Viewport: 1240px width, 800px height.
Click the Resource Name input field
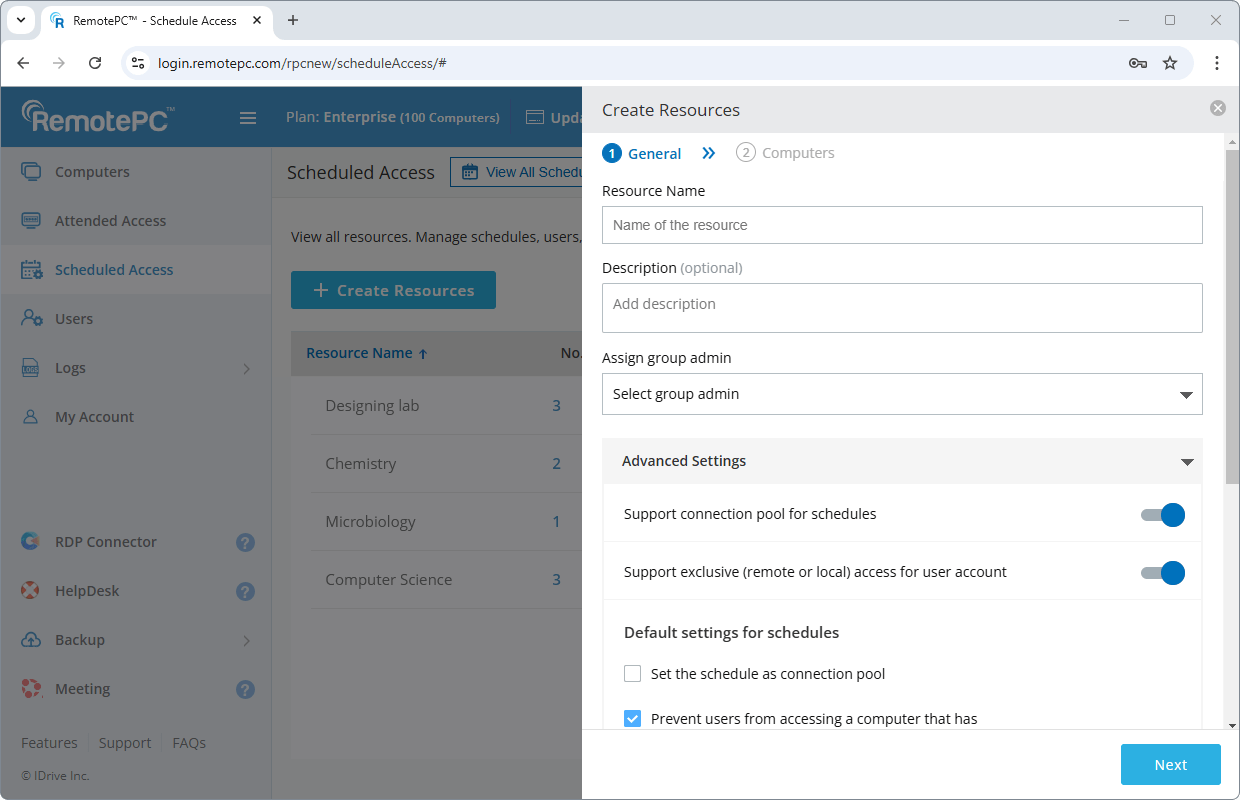click(901, 225)
